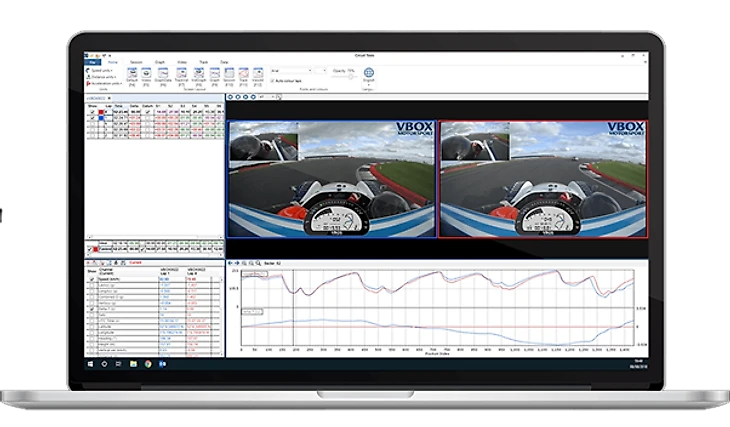Open the font size dropdown
Screen dimensions: 730x427
pos(321,71)
